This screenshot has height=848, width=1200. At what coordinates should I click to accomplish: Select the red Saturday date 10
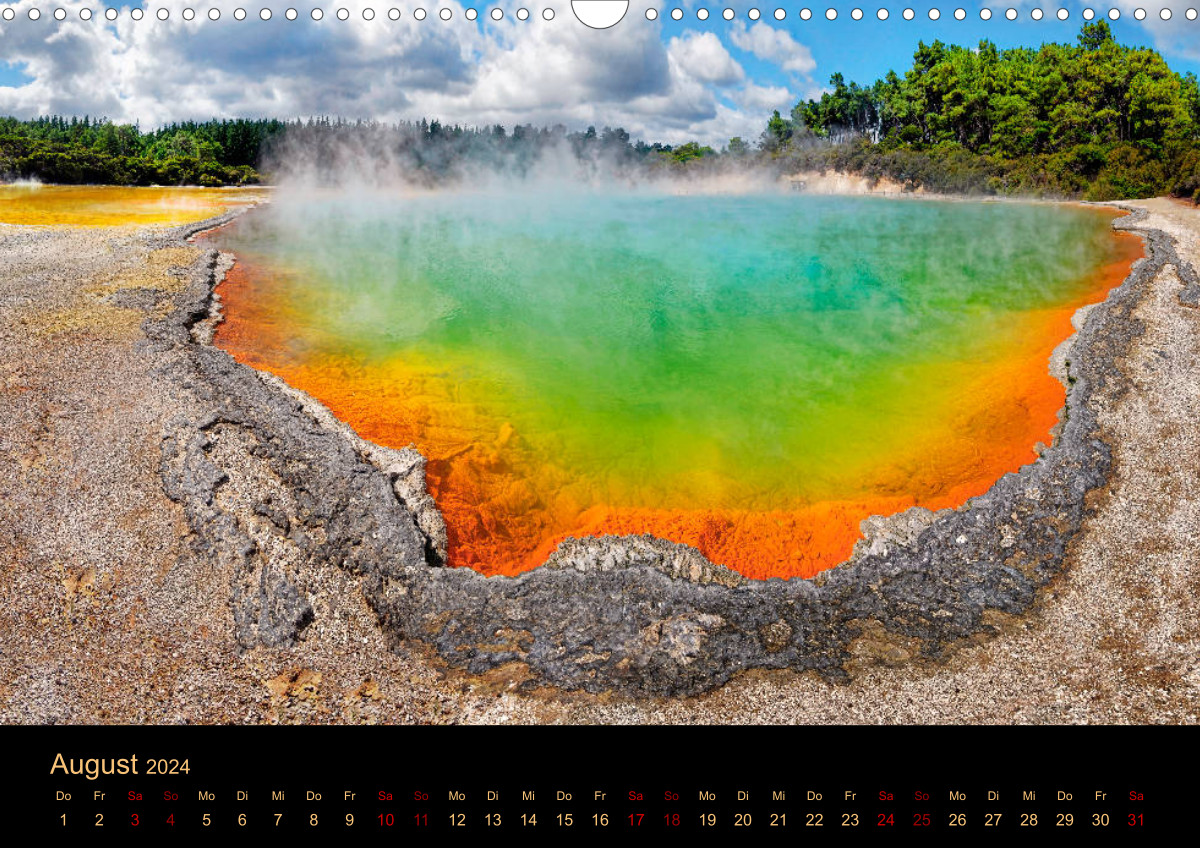tap(385, 820)
